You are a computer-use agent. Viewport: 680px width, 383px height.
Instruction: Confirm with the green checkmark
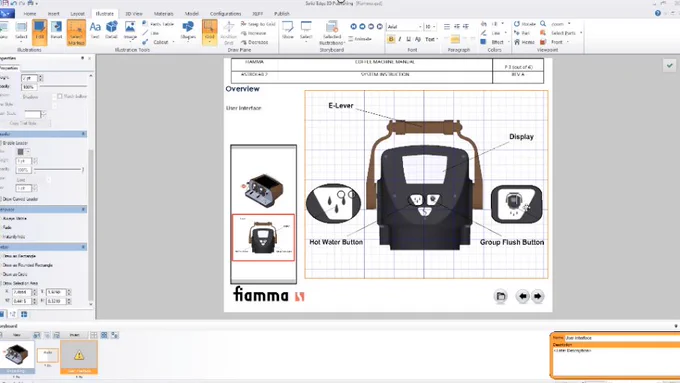(670, 65)
